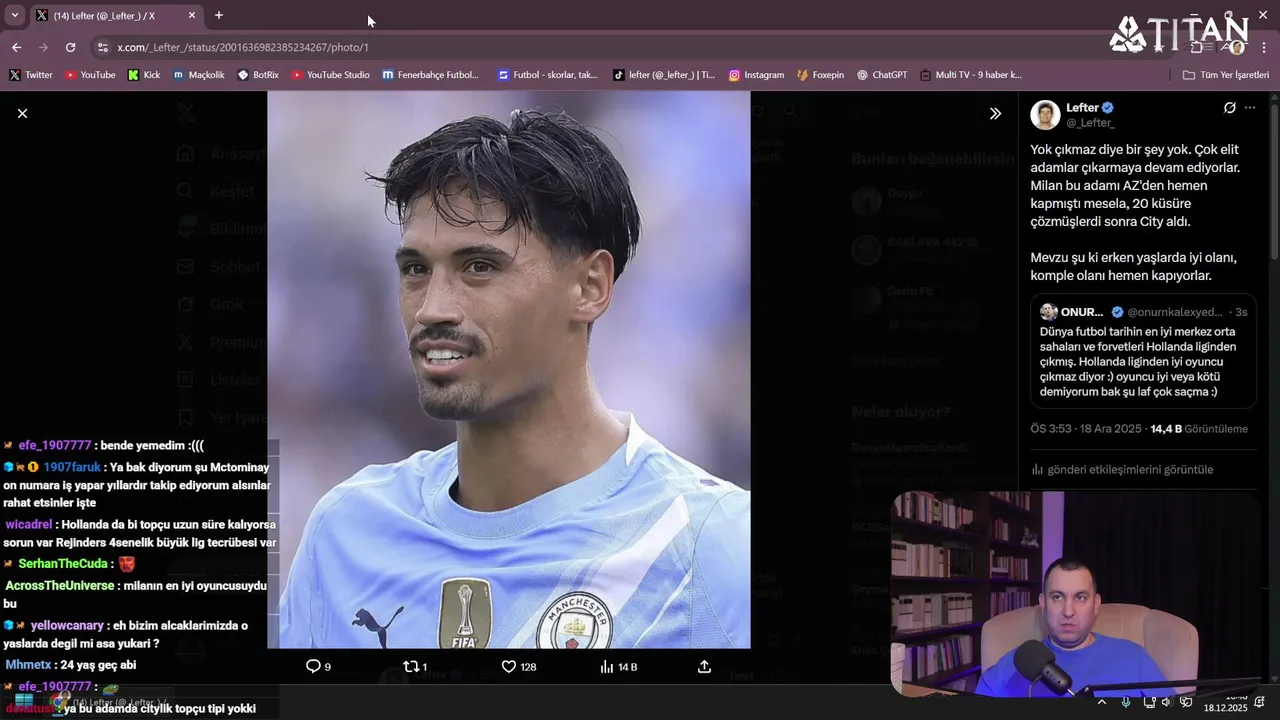The width and height of the screenshot is (1280, 720).
Task: Open the Instagram bookmark
Action: 756,75
